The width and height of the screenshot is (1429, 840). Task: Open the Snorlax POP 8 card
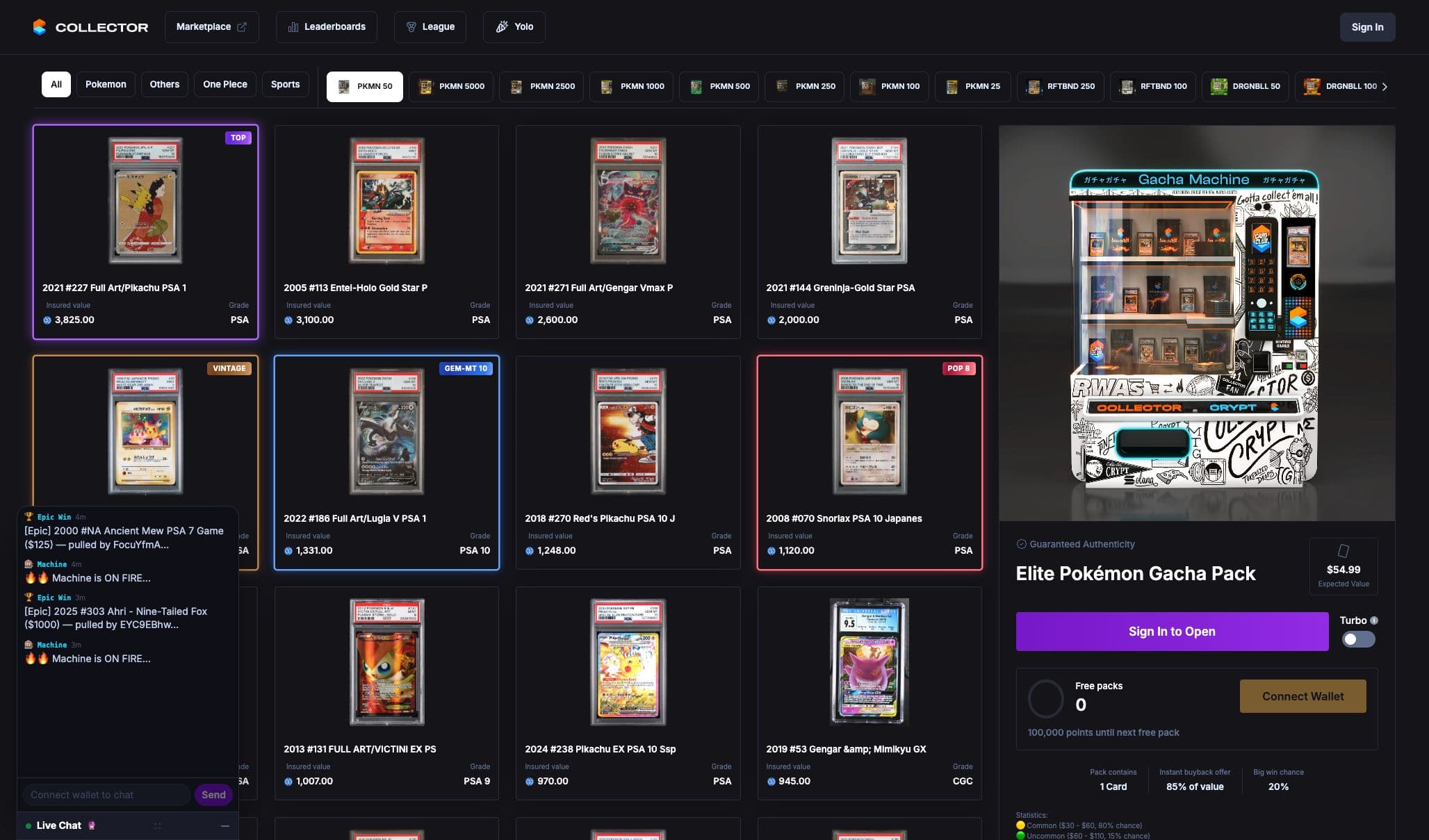[x=869, y=463]
